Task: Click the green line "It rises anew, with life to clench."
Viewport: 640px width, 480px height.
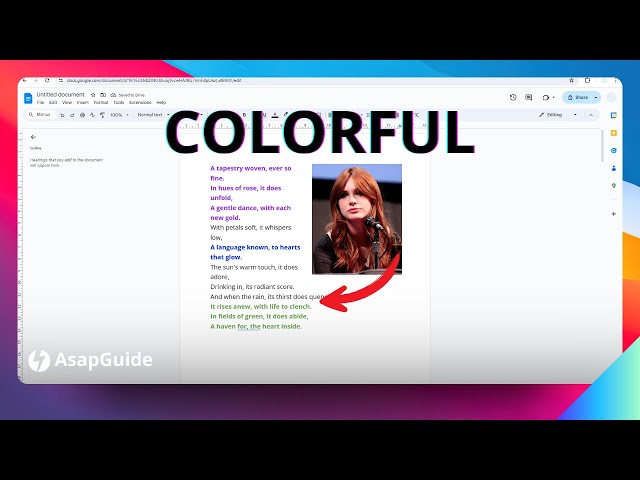Action: point(261,307)
